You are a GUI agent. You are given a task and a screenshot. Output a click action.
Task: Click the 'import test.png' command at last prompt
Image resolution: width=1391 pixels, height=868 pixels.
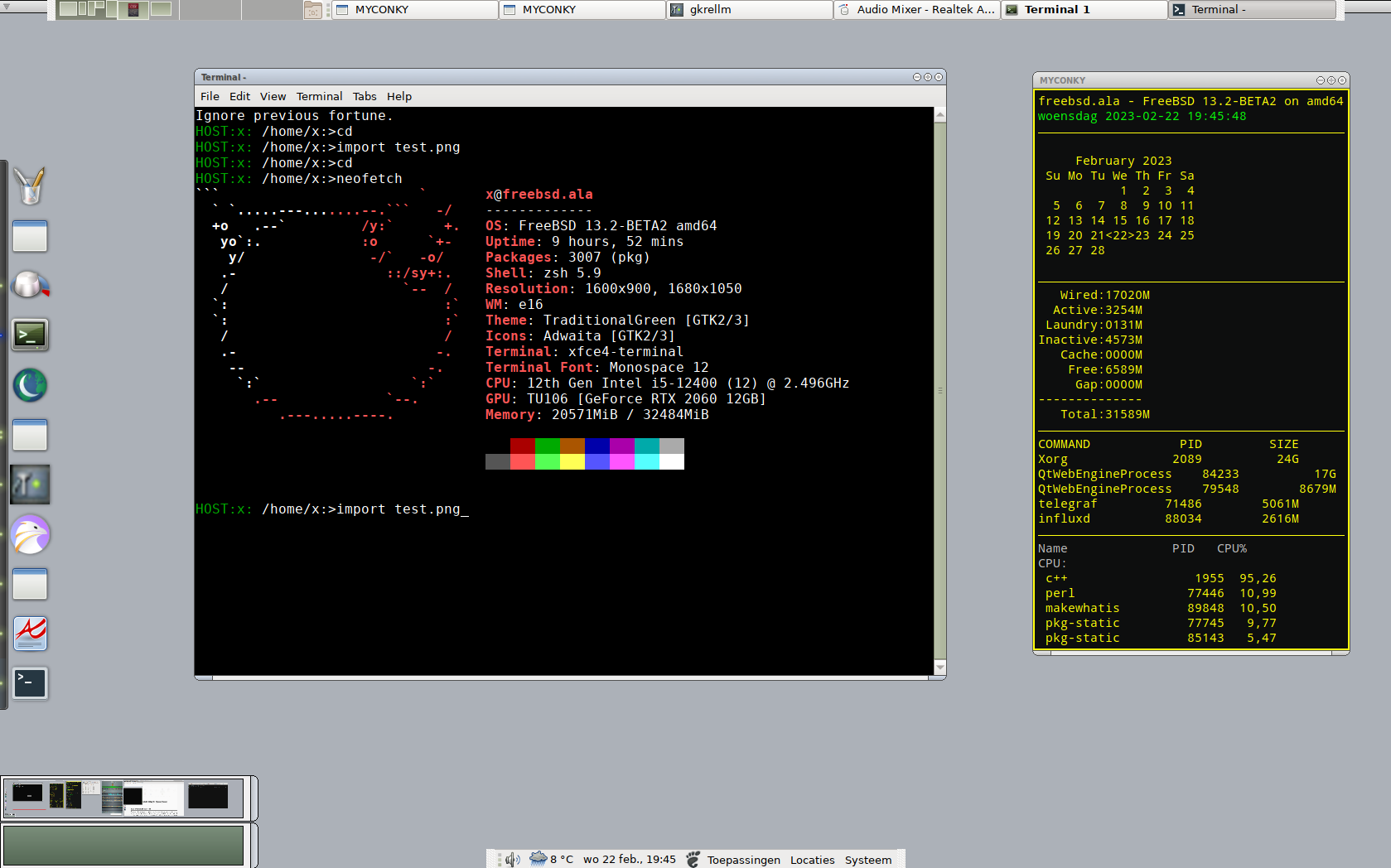point(398,509)
